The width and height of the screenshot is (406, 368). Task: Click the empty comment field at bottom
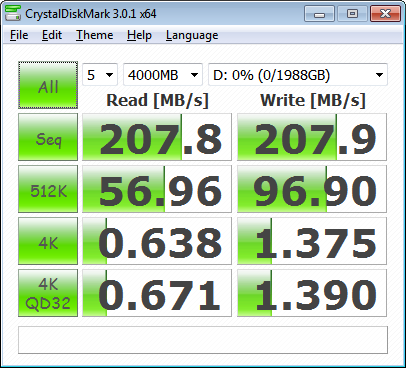(203, 340)
